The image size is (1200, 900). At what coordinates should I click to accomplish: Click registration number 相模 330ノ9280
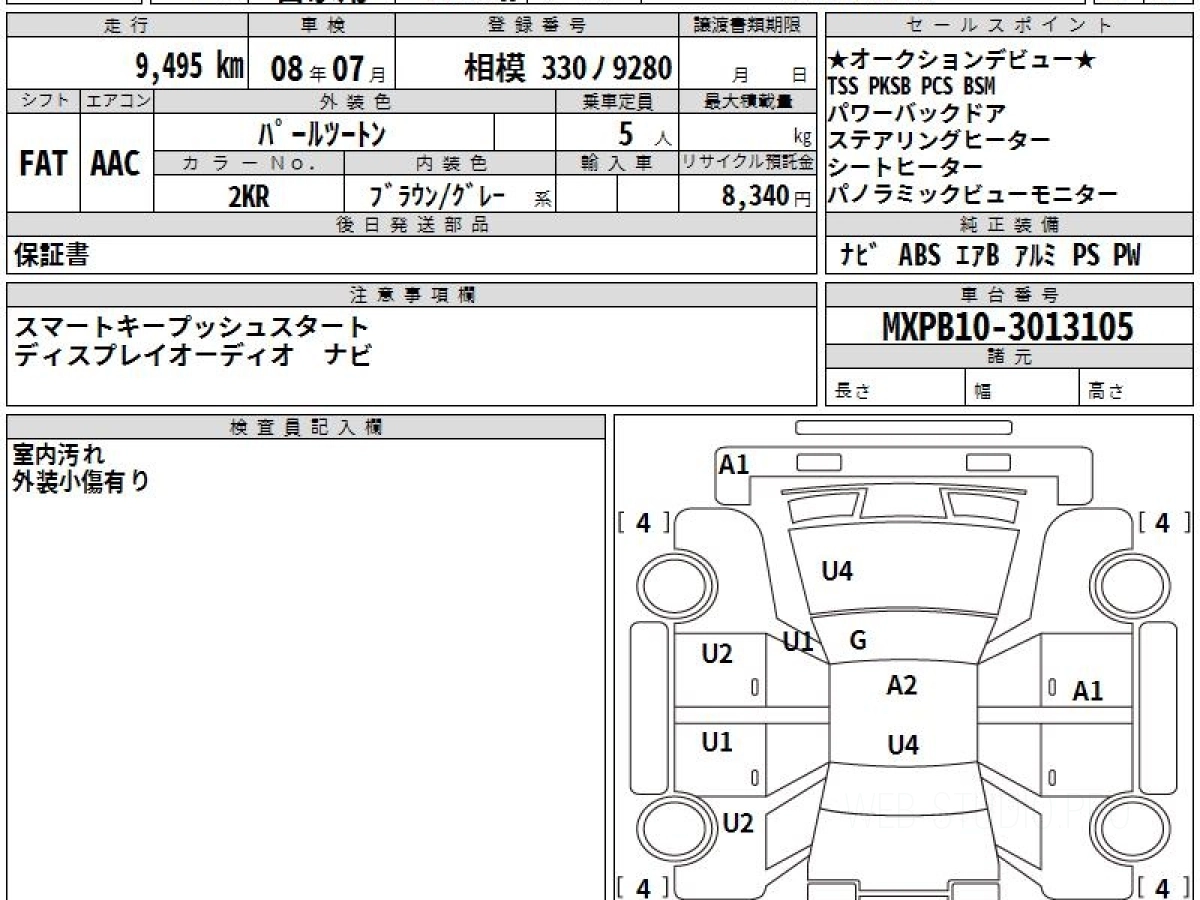tap(567, 68)
